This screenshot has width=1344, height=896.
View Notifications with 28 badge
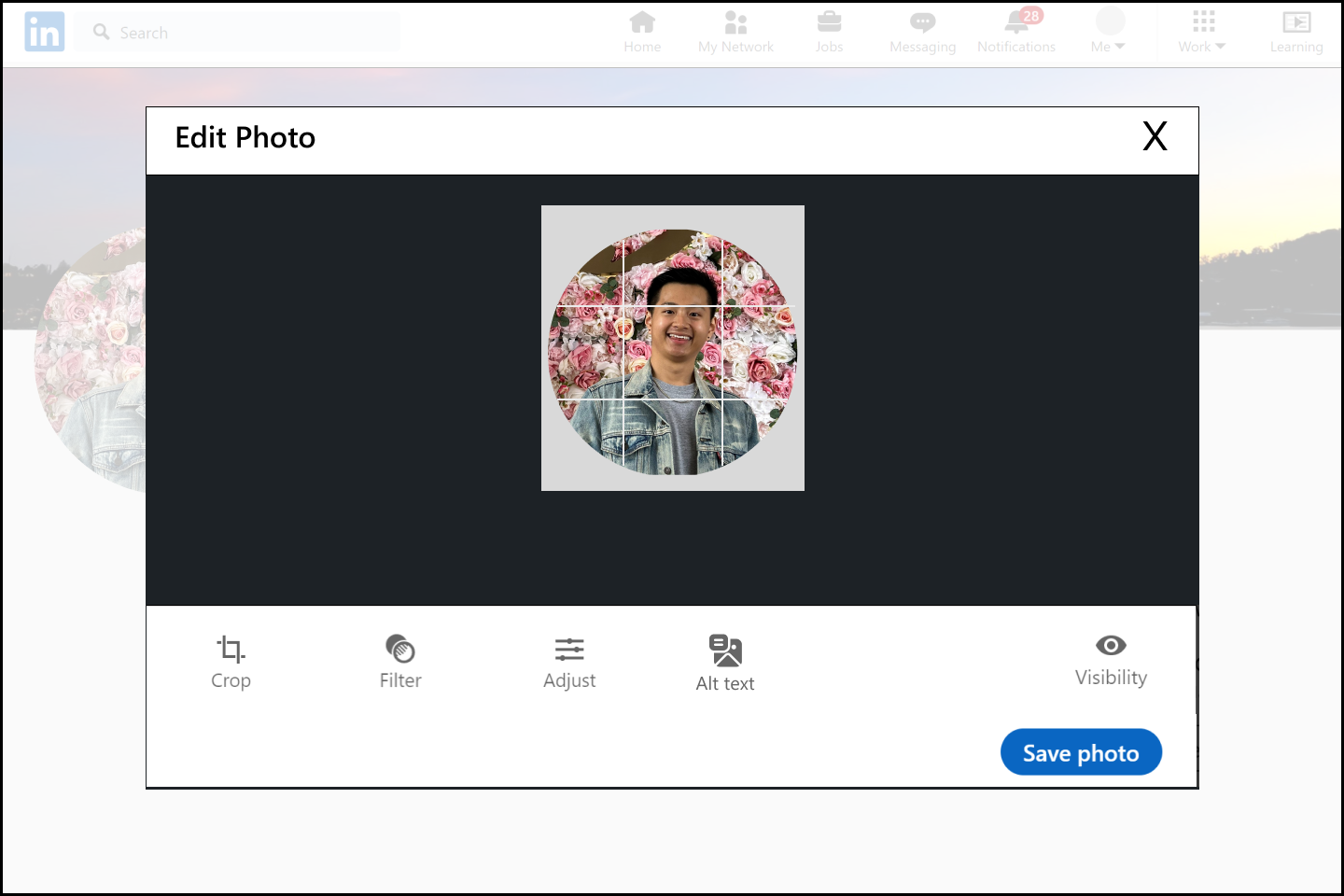pos(1016,33)
